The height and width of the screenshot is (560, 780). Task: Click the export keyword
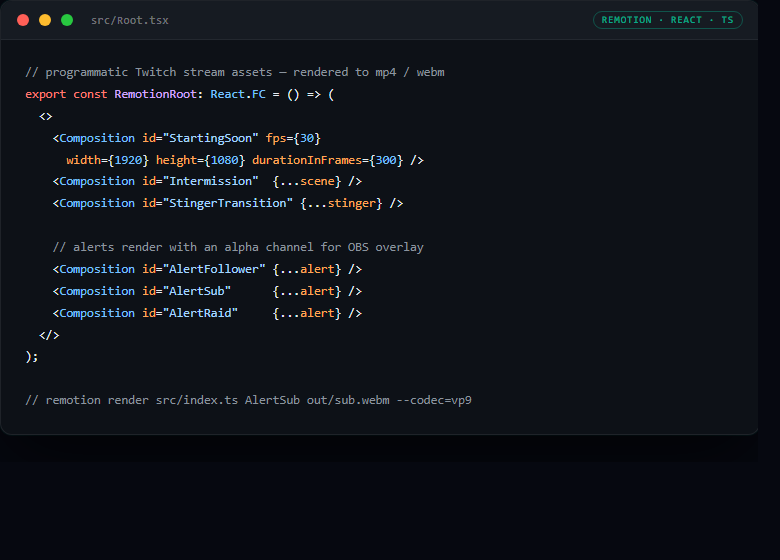(x=45, y=94)
